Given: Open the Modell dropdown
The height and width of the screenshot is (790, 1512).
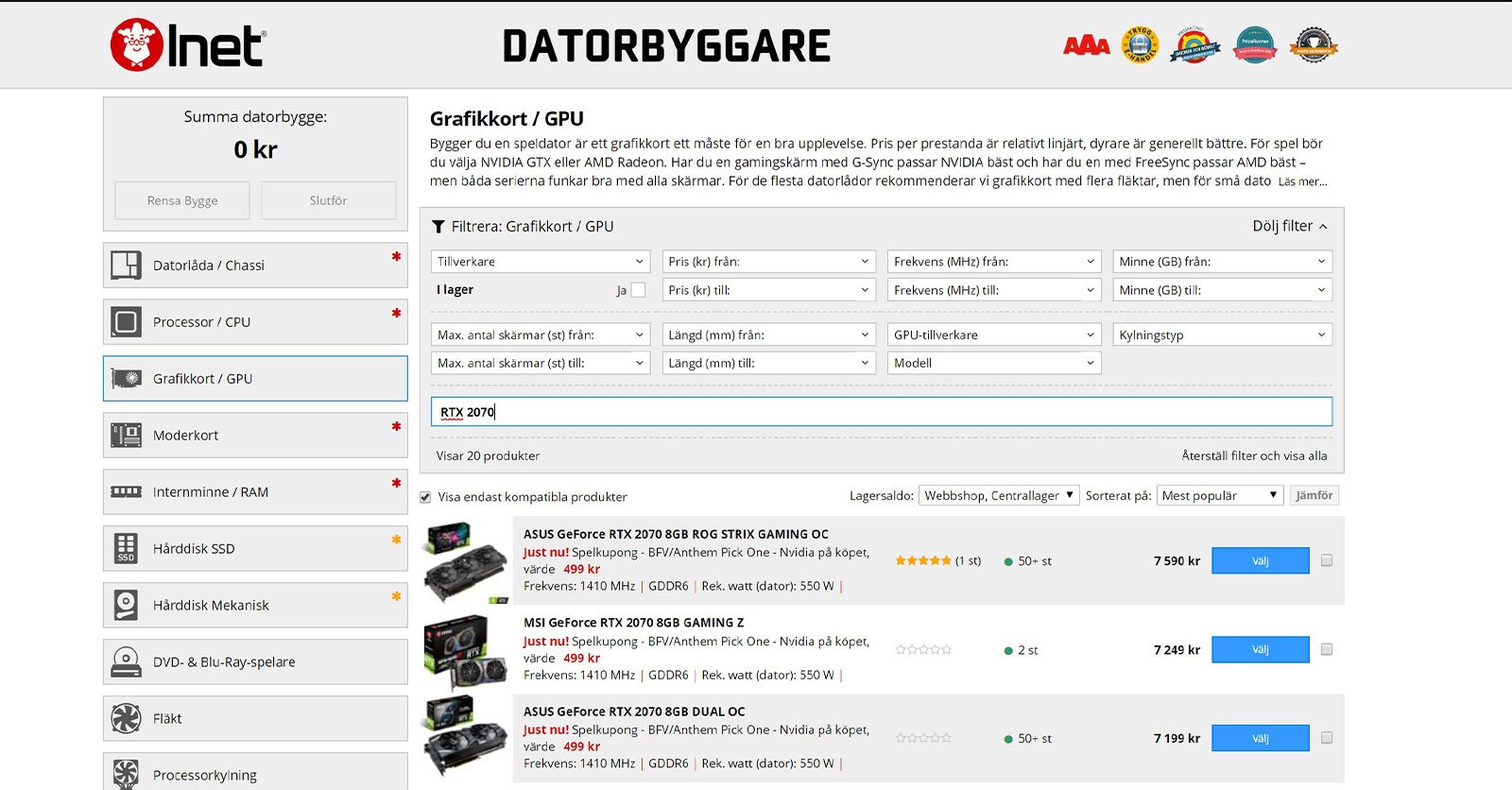Looking at the screenshot, I should click(994, 363).
